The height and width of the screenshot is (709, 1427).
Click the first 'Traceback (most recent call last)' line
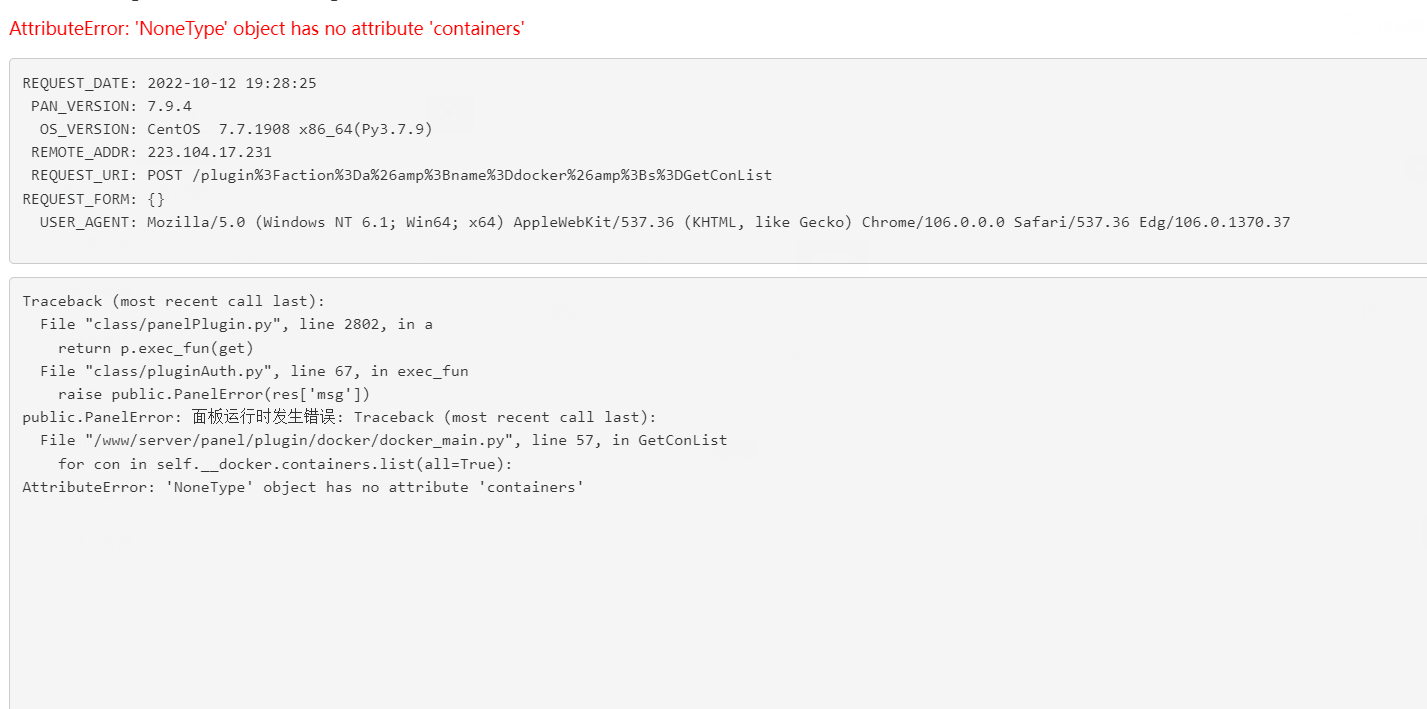174,301
